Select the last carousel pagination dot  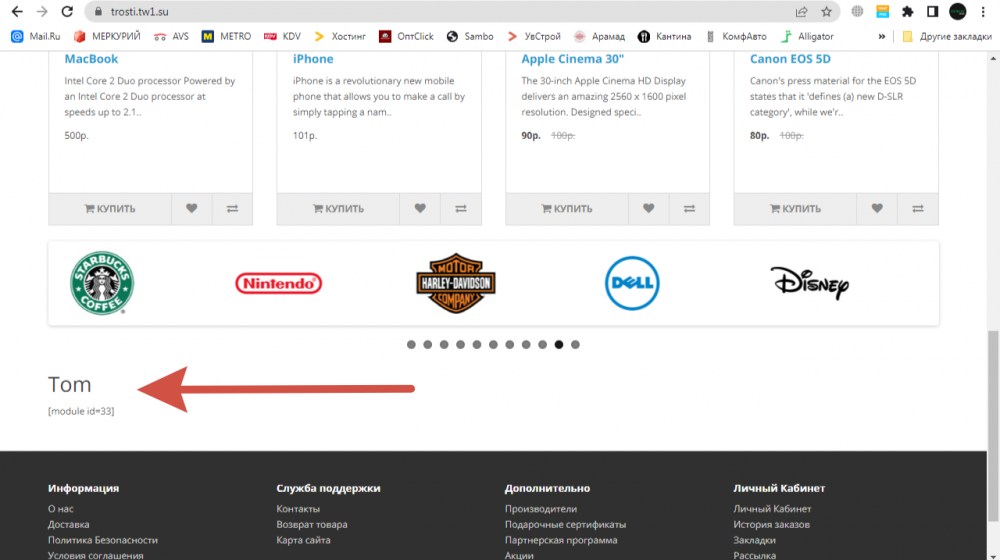575,344
